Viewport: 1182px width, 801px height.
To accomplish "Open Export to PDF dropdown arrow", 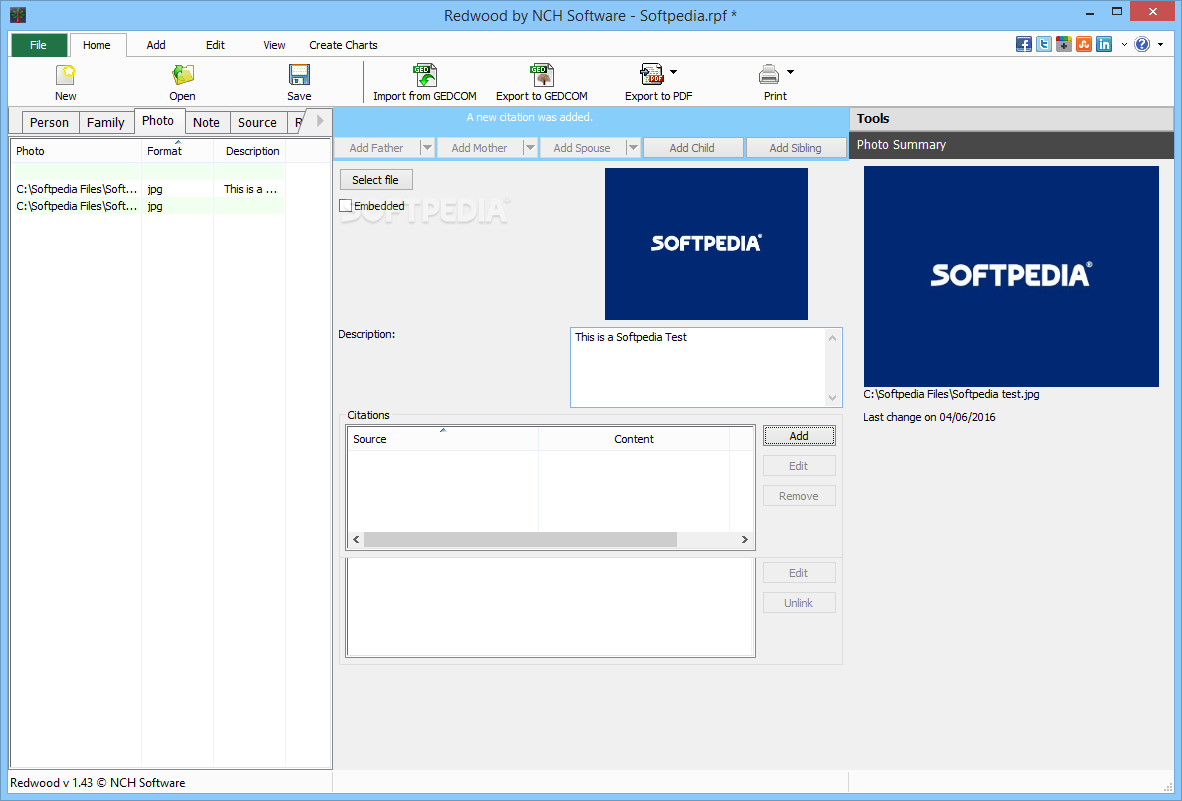I will (674, 72).
